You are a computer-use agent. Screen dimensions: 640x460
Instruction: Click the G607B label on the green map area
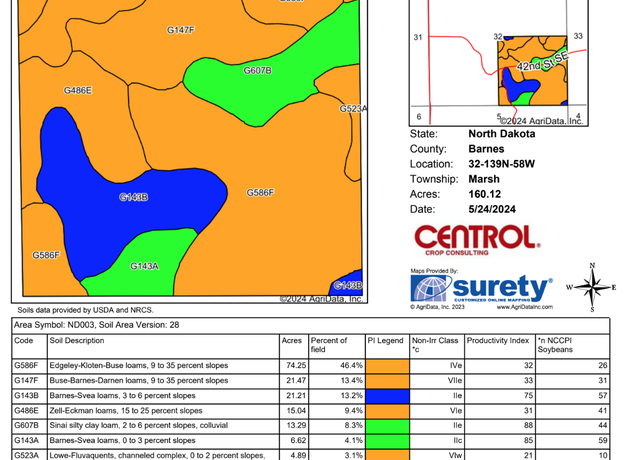click(258, 71)
